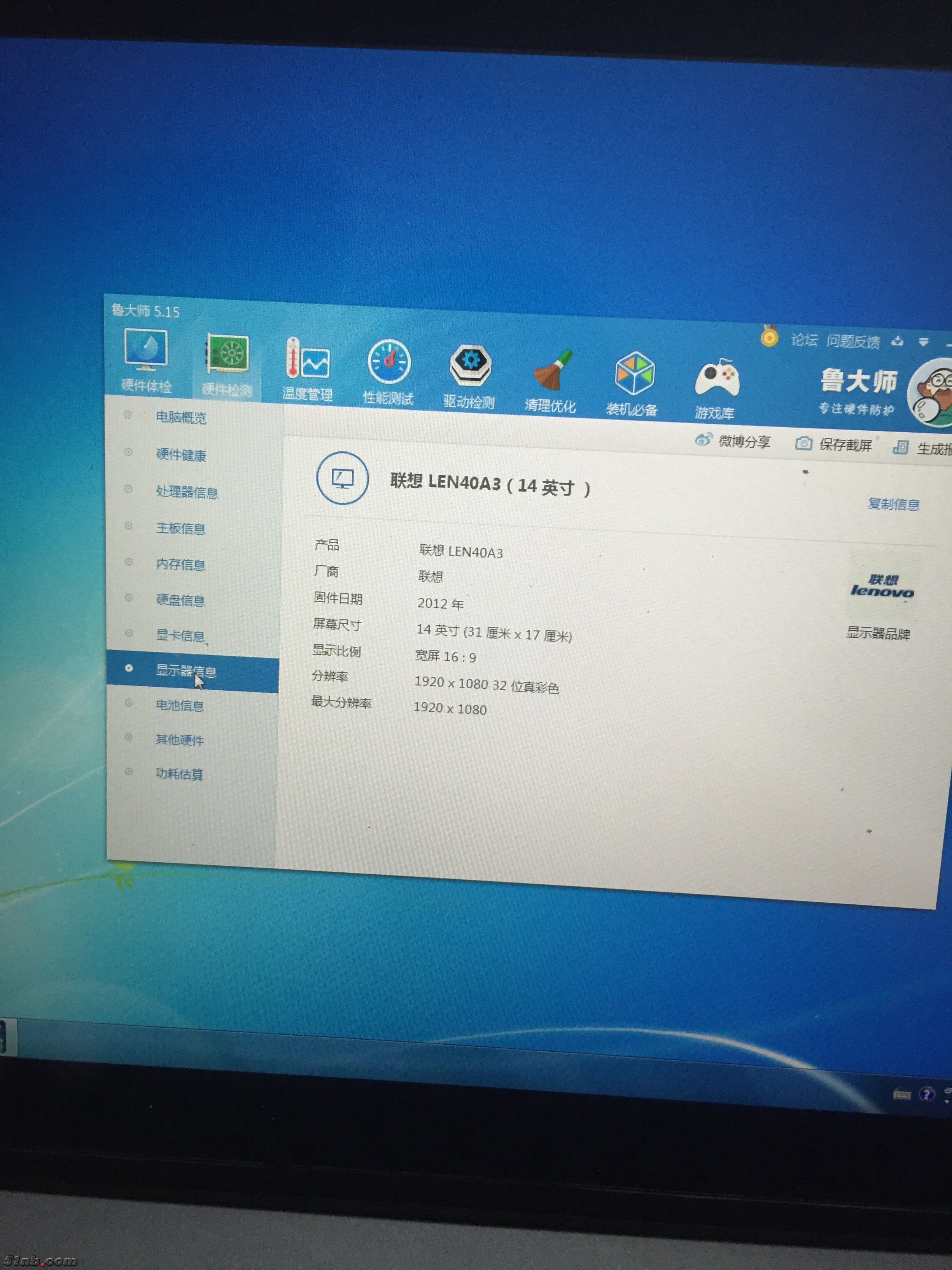
Task: Click heading 联想 LEN40A3 ( 14 英寸 )
Action: click(491, 485)
